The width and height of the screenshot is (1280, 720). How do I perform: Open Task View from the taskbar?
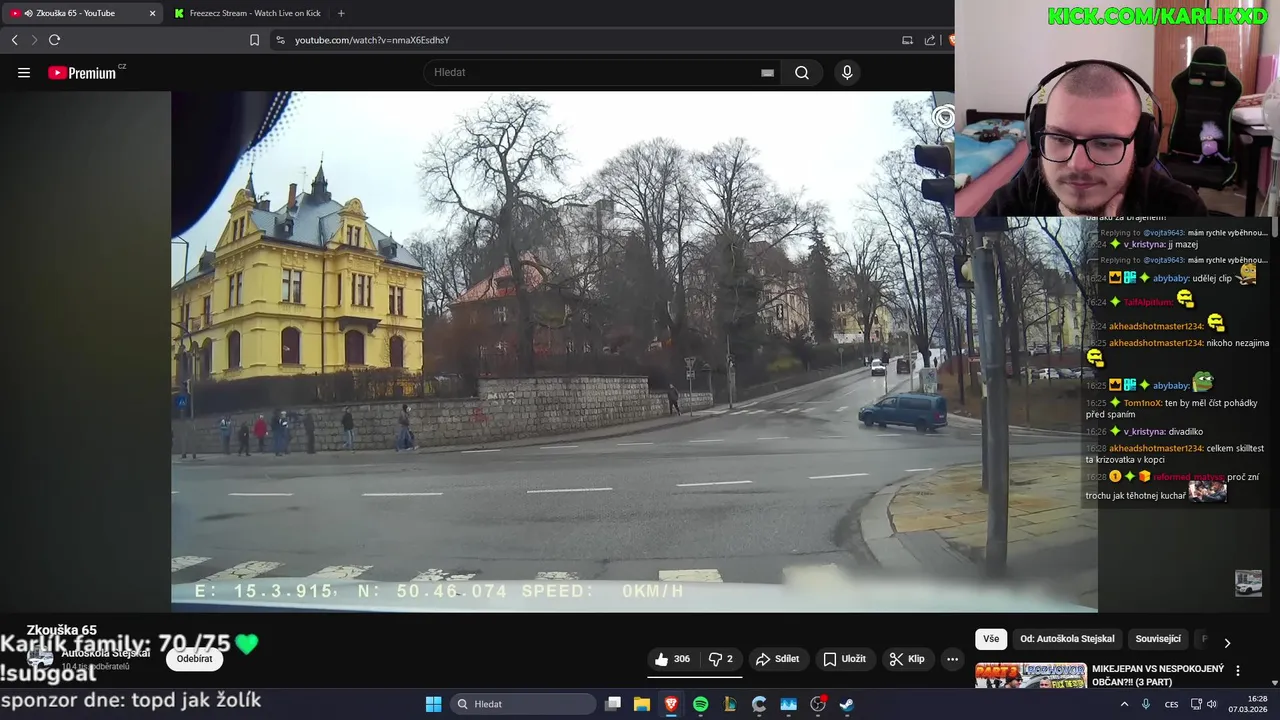click(x=613, y=704)
